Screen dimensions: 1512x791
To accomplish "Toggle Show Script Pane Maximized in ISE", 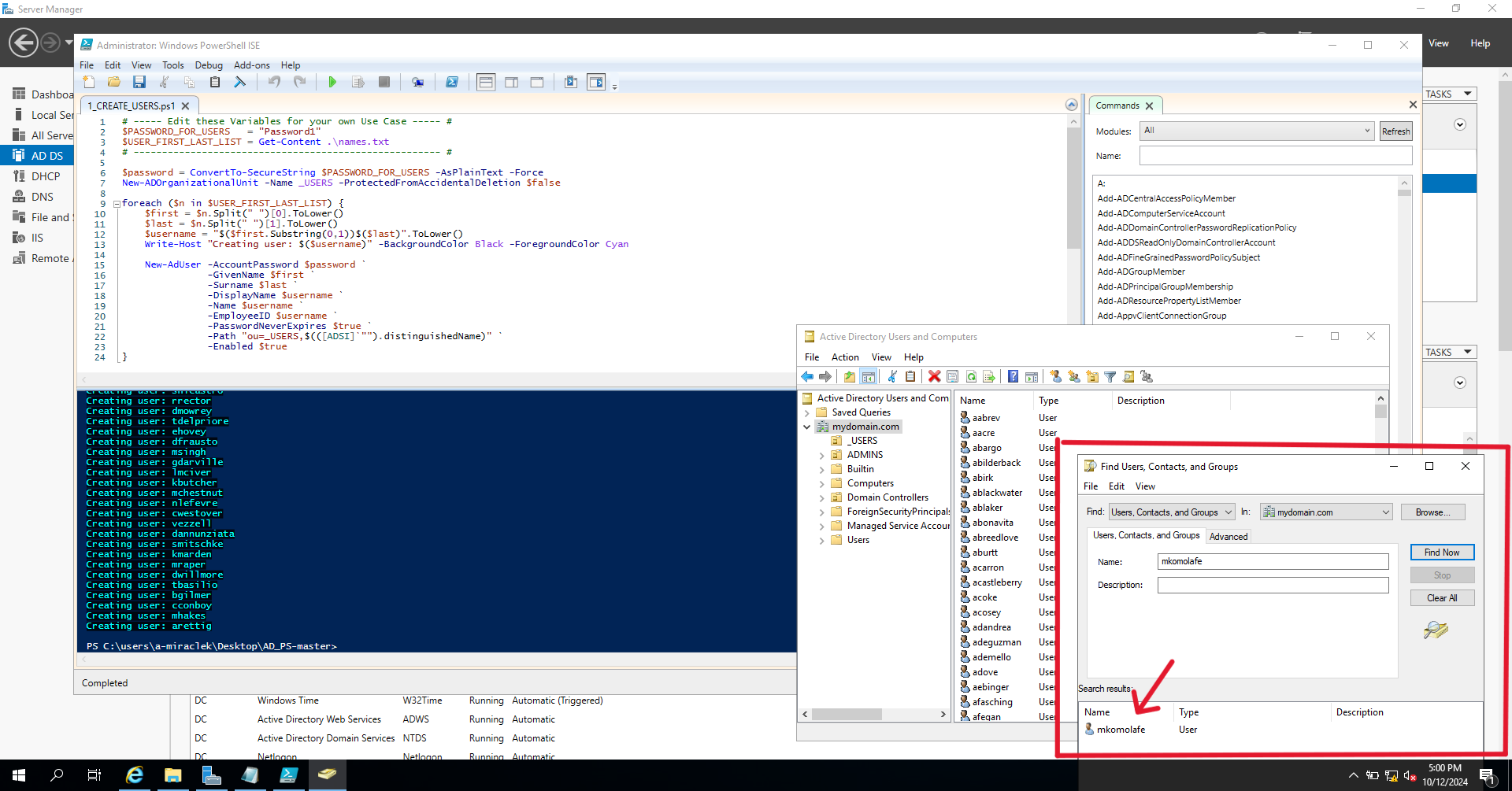I will [536, 82].
